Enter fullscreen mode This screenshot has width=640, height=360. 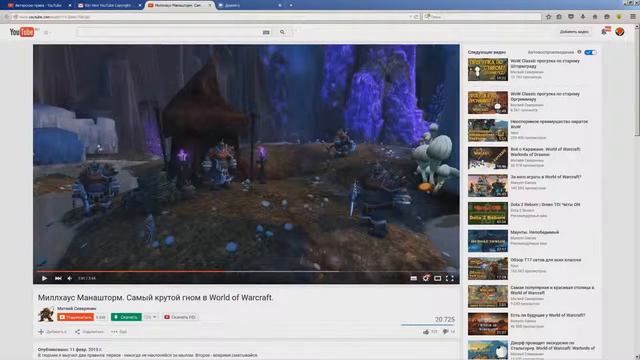tap(450, 278)
